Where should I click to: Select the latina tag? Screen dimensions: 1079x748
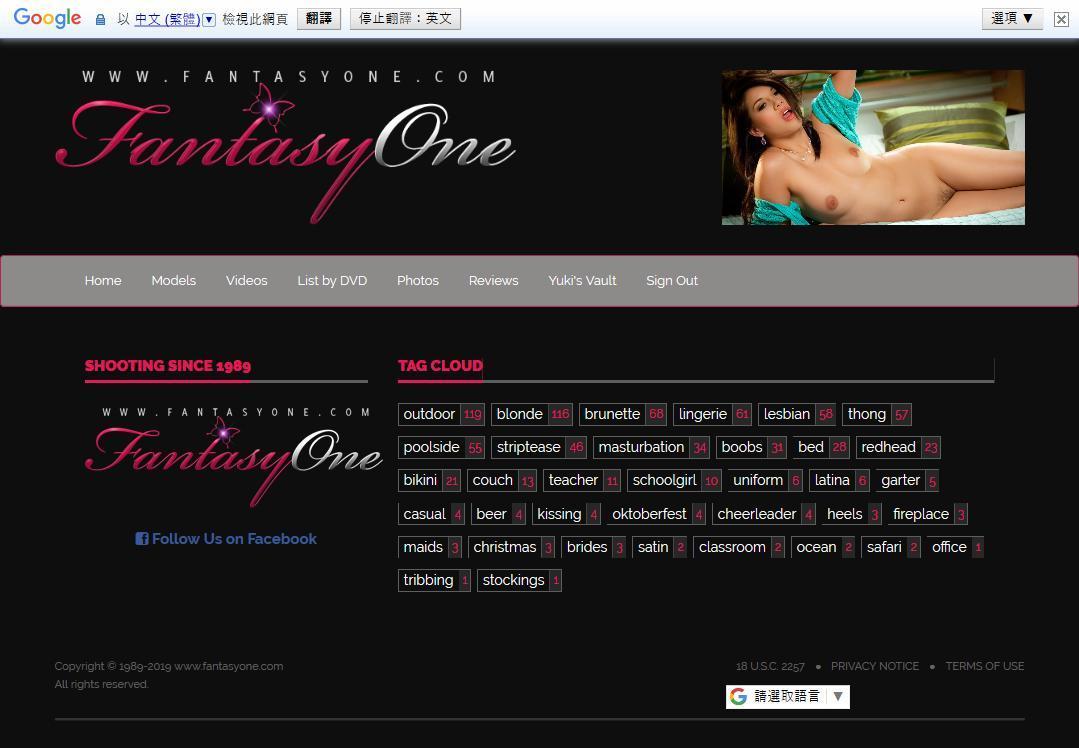click(x=840, y=480)
